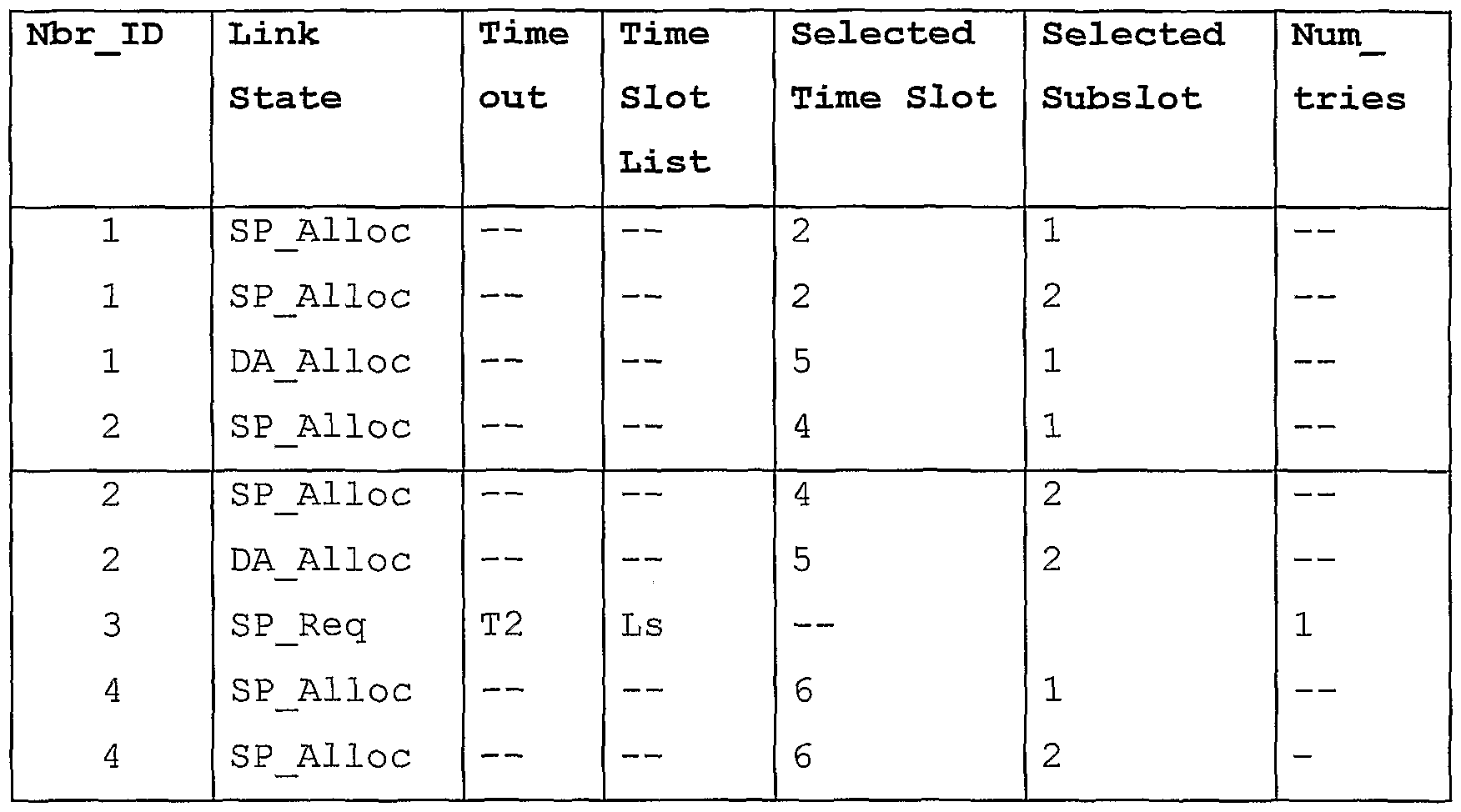Viewport: 1461px width, 812px height.
Task: Click the SP_Req link state cell
Action: pos(298,625)
